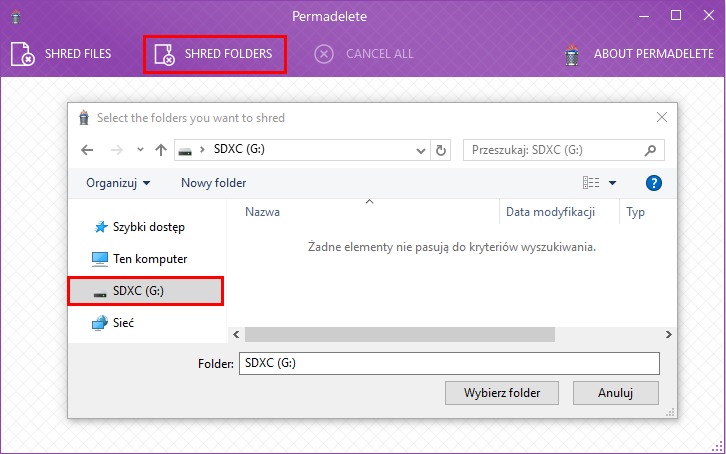Maximize the Permadelete window

[676, 16]
